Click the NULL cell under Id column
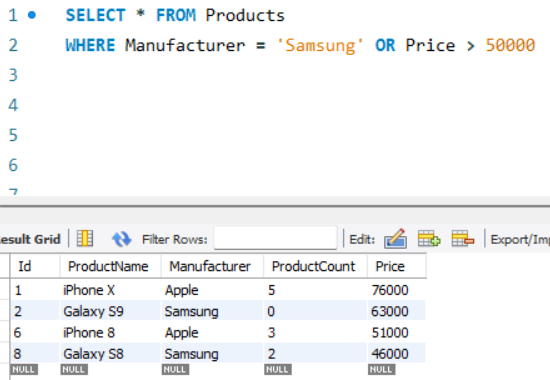 pos(24,369)
